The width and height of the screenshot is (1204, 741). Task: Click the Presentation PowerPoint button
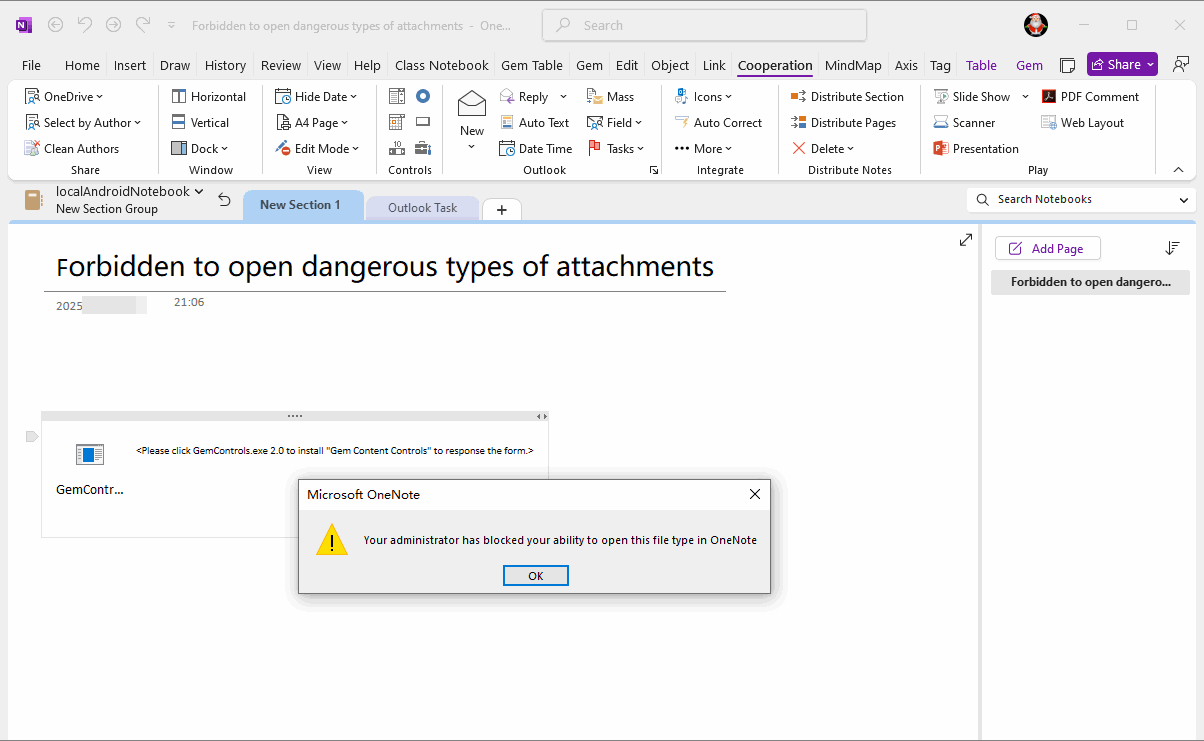[976, 149]
